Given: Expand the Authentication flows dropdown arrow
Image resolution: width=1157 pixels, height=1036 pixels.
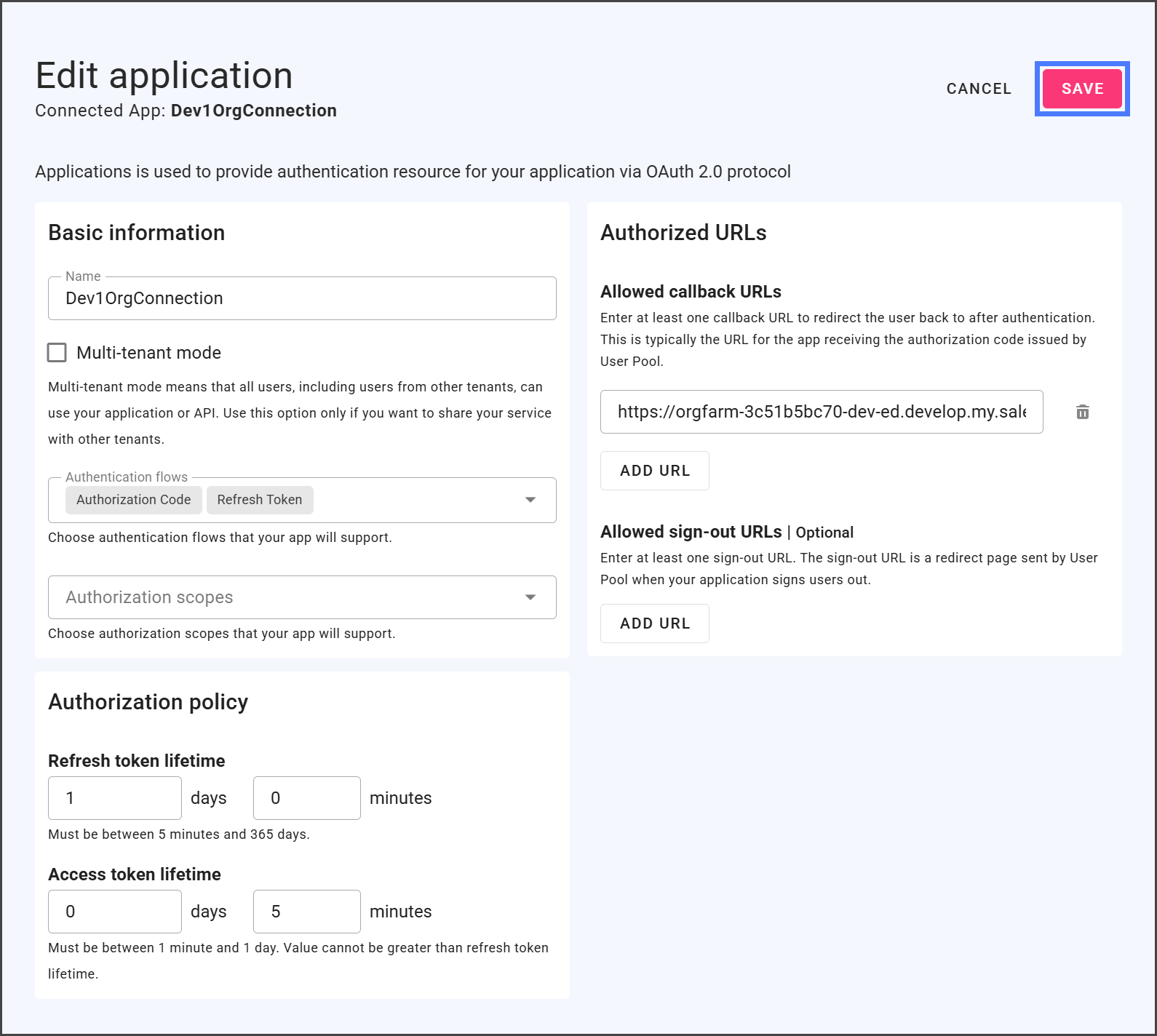Looking at the screenshot, I should point(530,500).
